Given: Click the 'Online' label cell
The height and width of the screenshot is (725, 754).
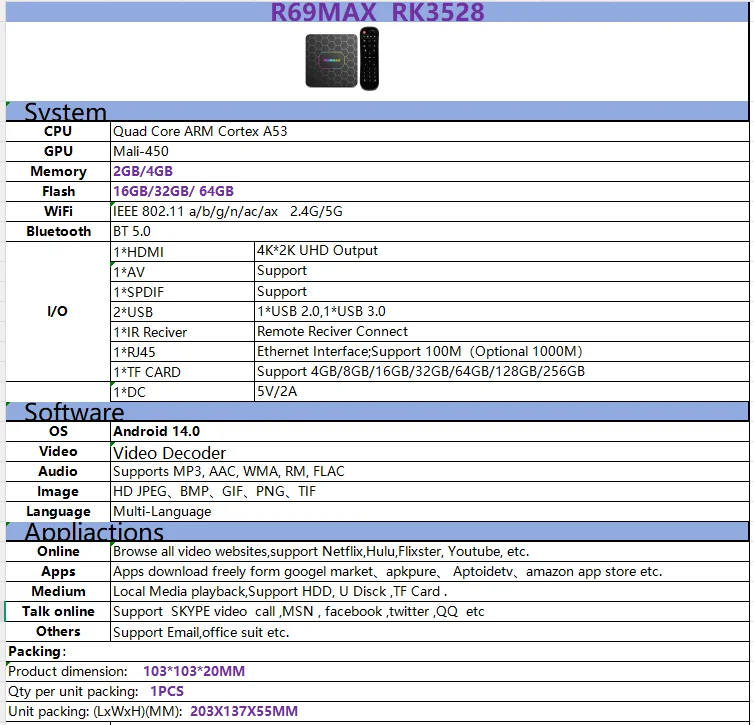Looking at the screenshot, I should pyautogui.click(x=58, y=552).
